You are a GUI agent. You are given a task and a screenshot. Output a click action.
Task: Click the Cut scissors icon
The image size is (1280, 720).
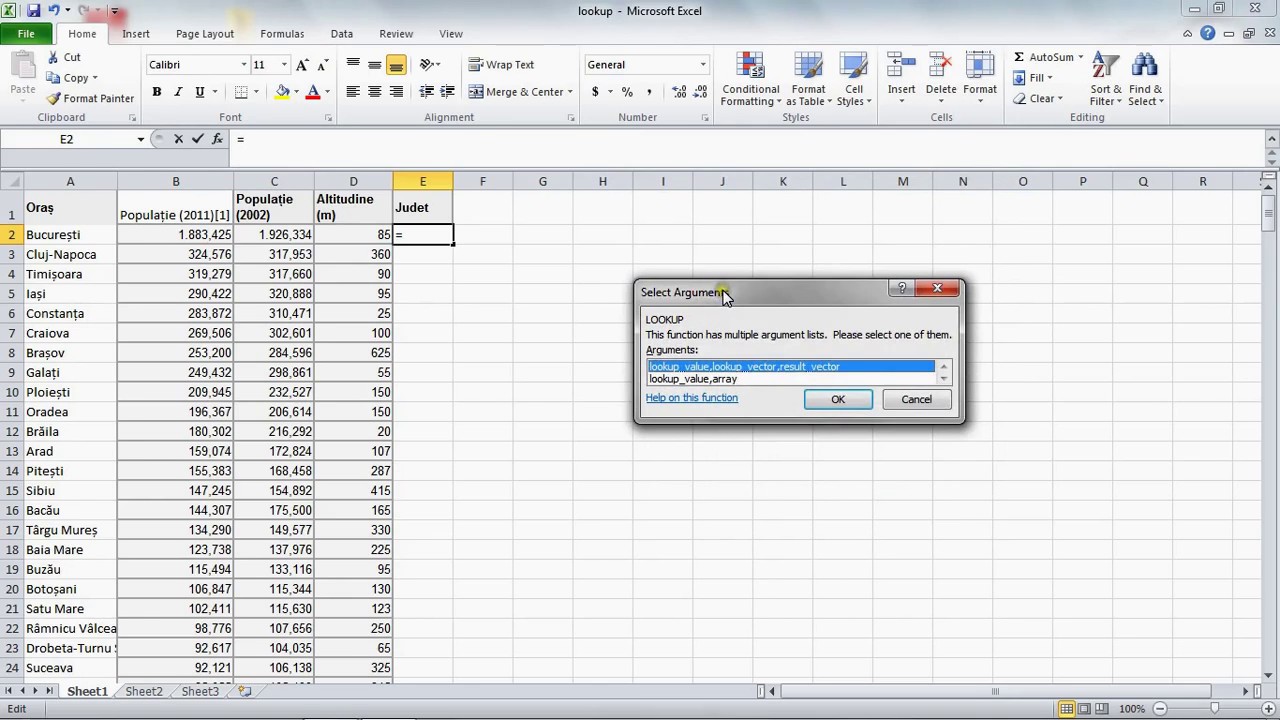(x=53, y=58)
